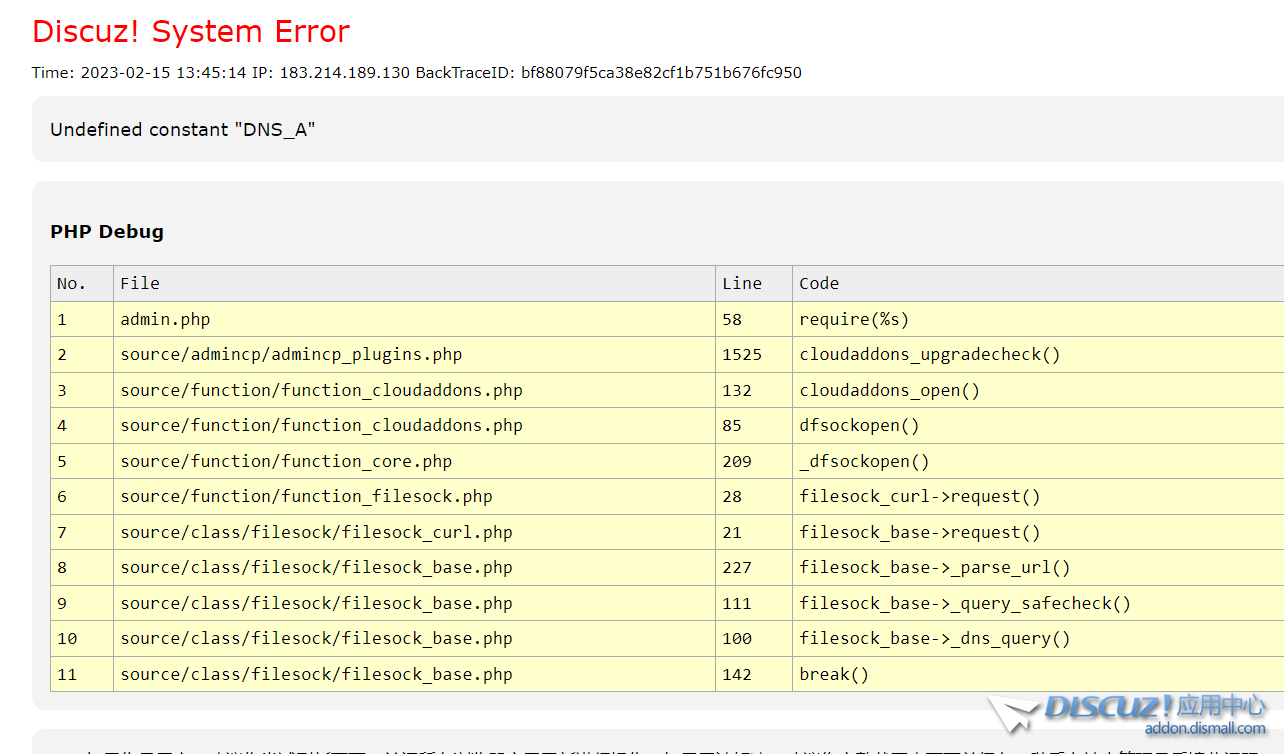Click the break() code cell
Screen dimensions: 1284x754
[834, 675]
